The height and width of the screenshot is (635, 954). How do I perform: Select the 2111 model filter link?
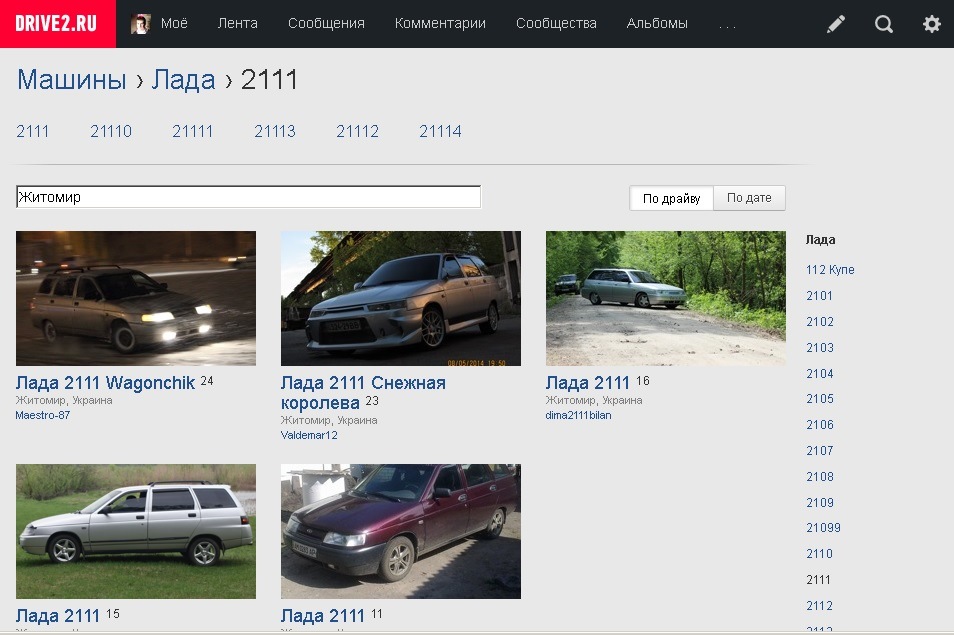[32, 131]
